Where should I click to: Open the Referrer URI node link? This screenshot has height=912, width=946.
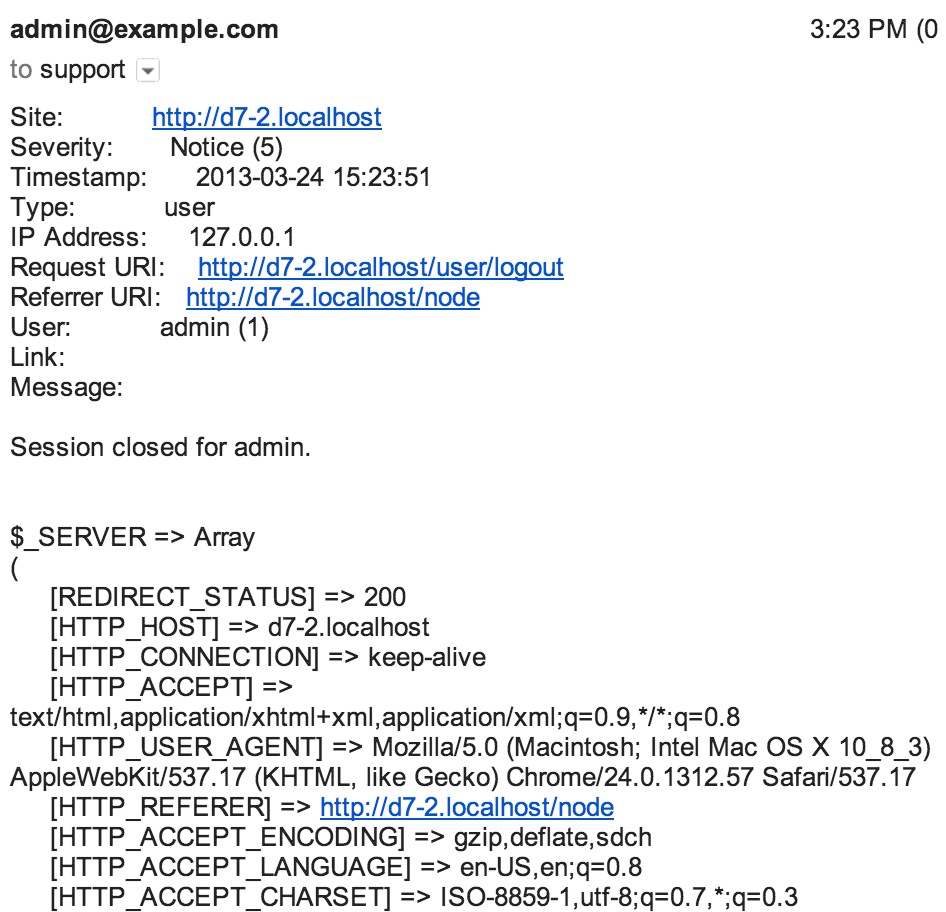tap(333, 297)
